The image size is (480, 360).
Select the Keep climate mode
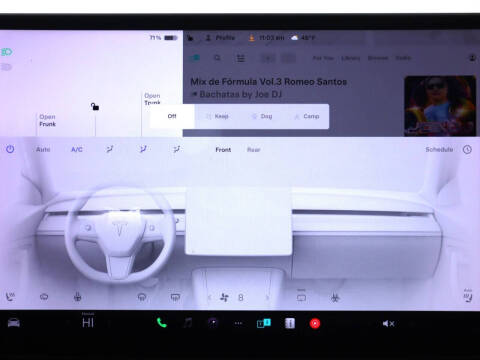(217, 116)
